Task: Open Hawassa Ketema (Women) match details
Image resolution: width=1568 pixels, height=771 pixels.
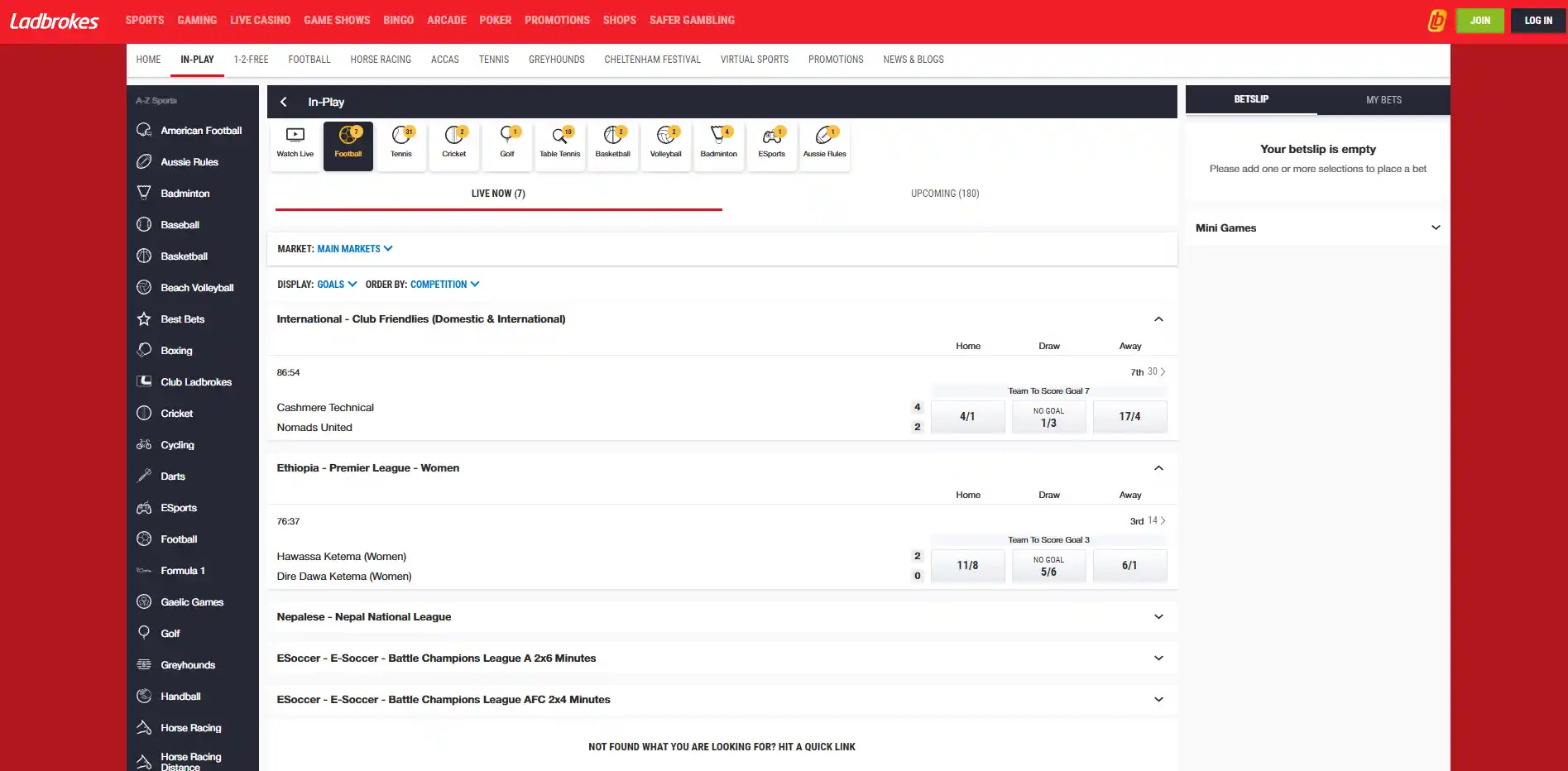Action: (341, 557)
